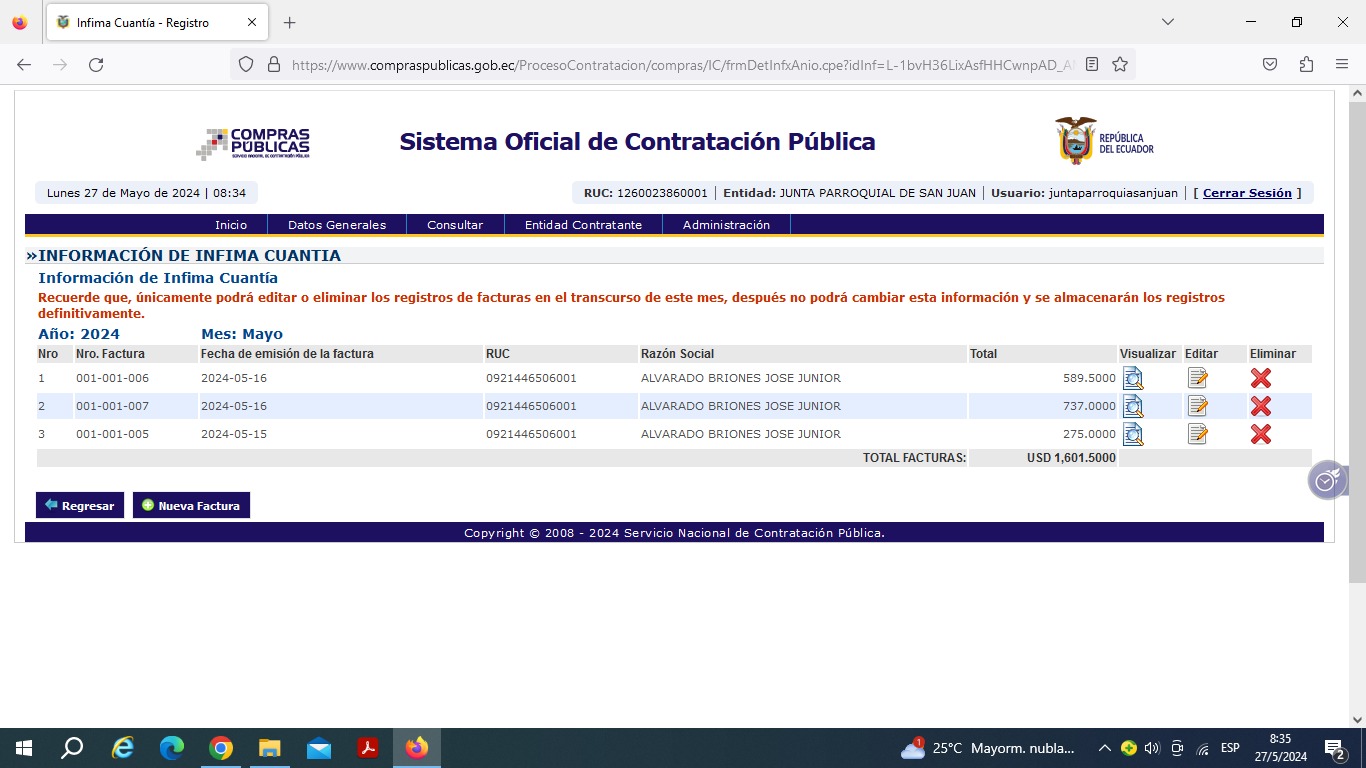
Task: Edit invoice 001-001-007 pencil icon
Action: 1197,406
